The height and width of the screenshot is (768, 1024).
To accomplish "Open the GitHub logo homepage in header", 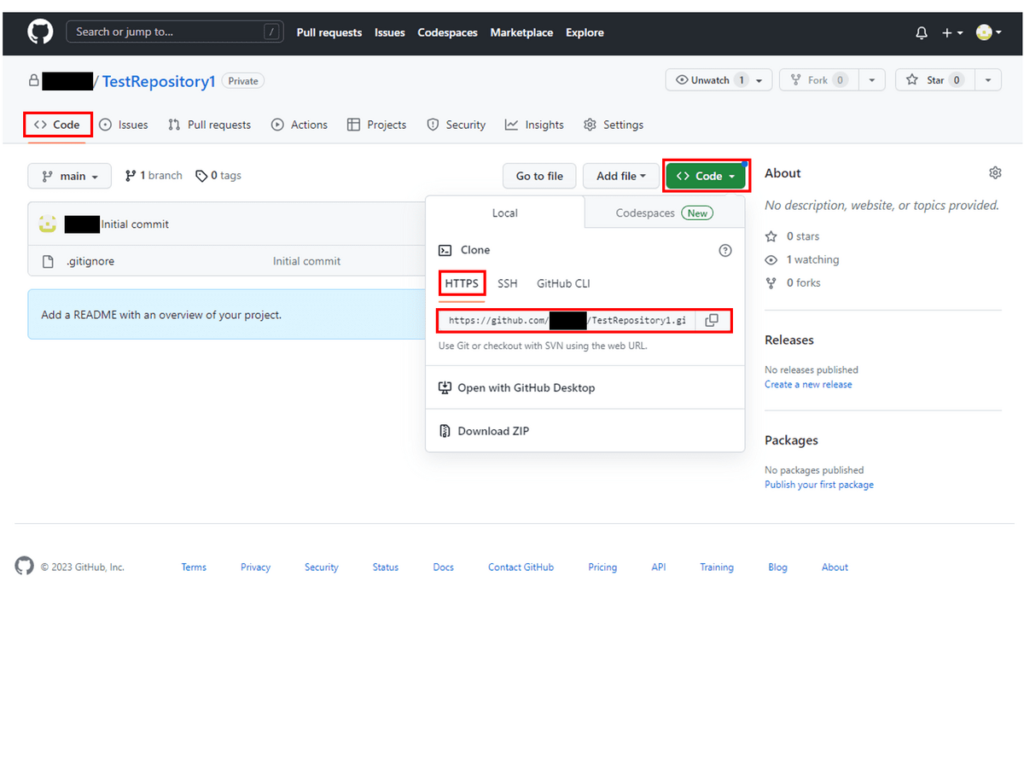I will click(40, 31).
